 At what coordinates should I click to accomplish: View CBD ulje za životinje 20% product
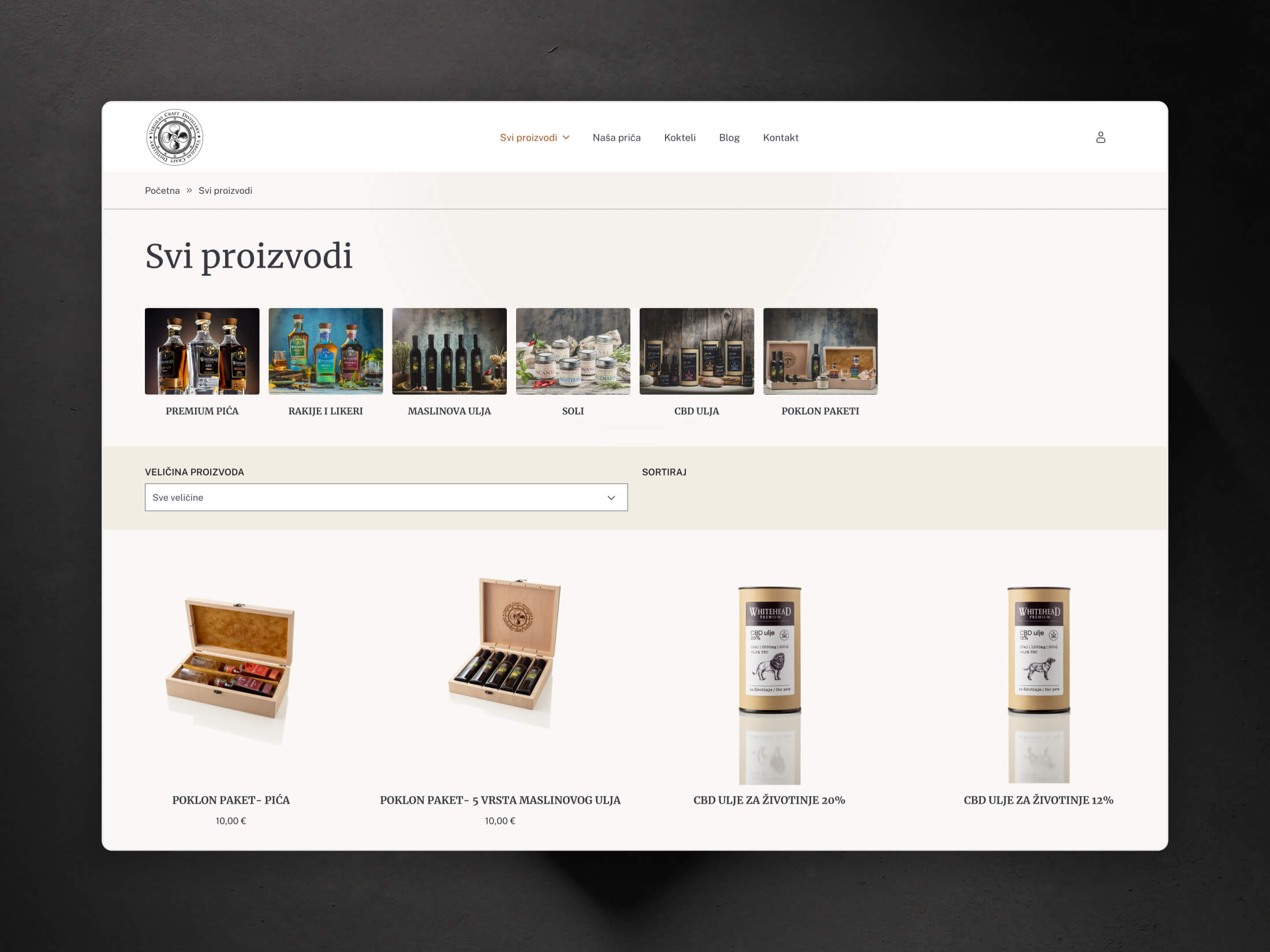coord(770,800)
